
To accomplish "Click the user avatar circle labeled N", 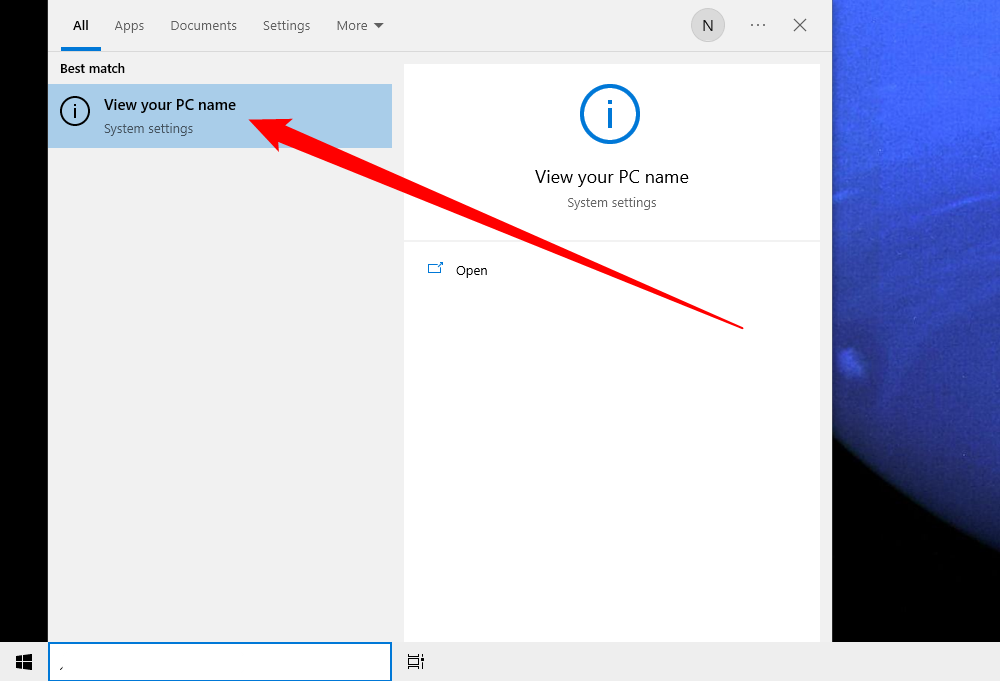I will (707, 25).
